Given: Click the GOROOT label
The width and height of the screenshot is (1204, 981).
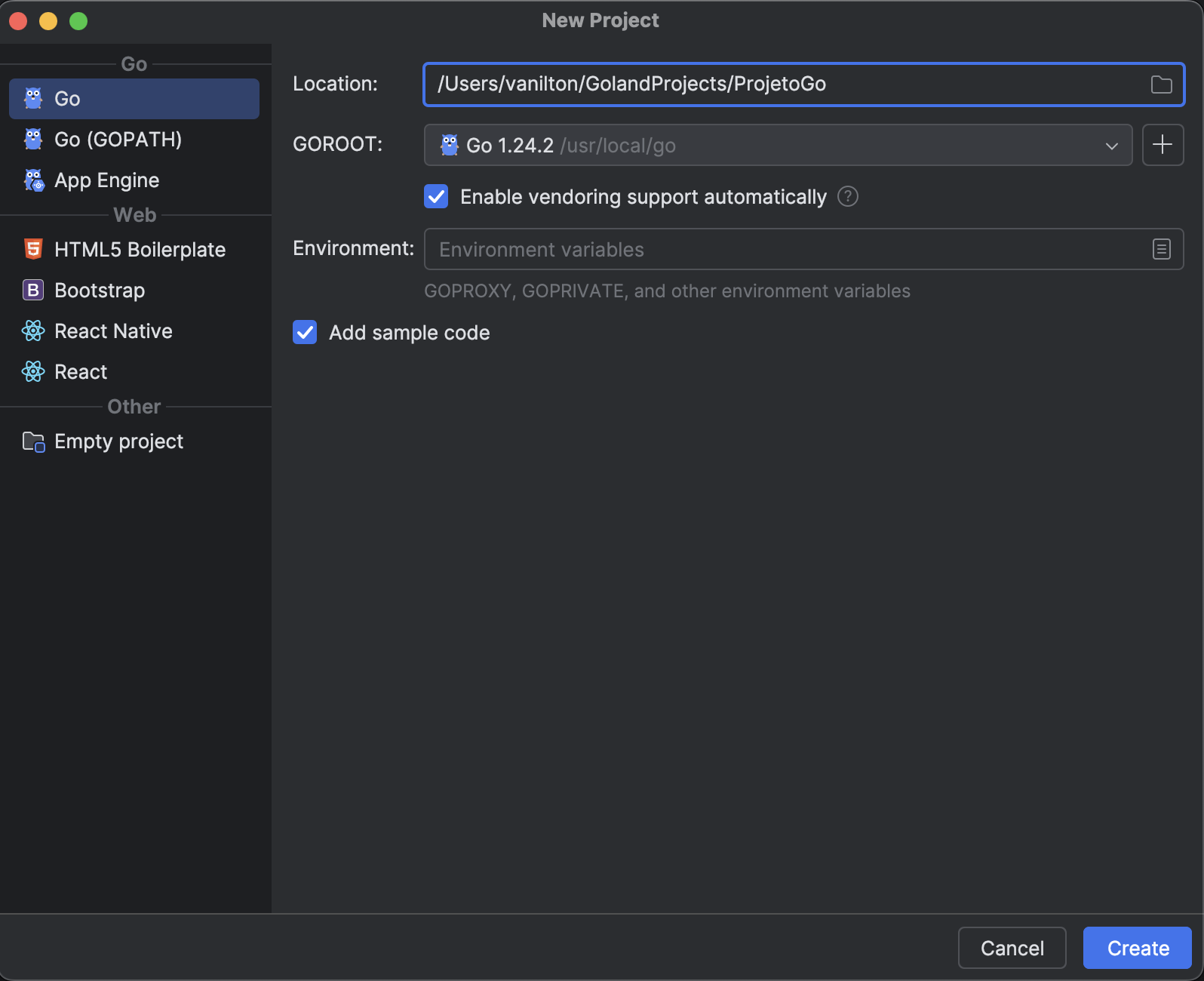Looking at the screenshot, I should point(338,144).
